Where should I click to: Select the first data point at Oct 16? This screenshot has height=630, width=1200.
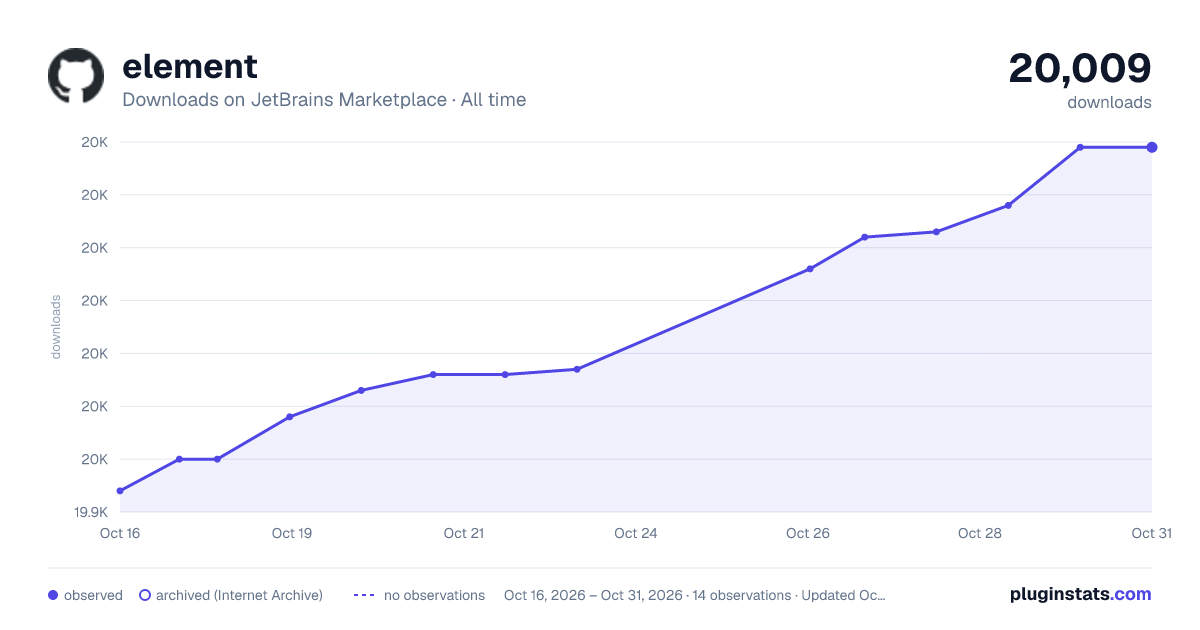[x=120, y=491]
